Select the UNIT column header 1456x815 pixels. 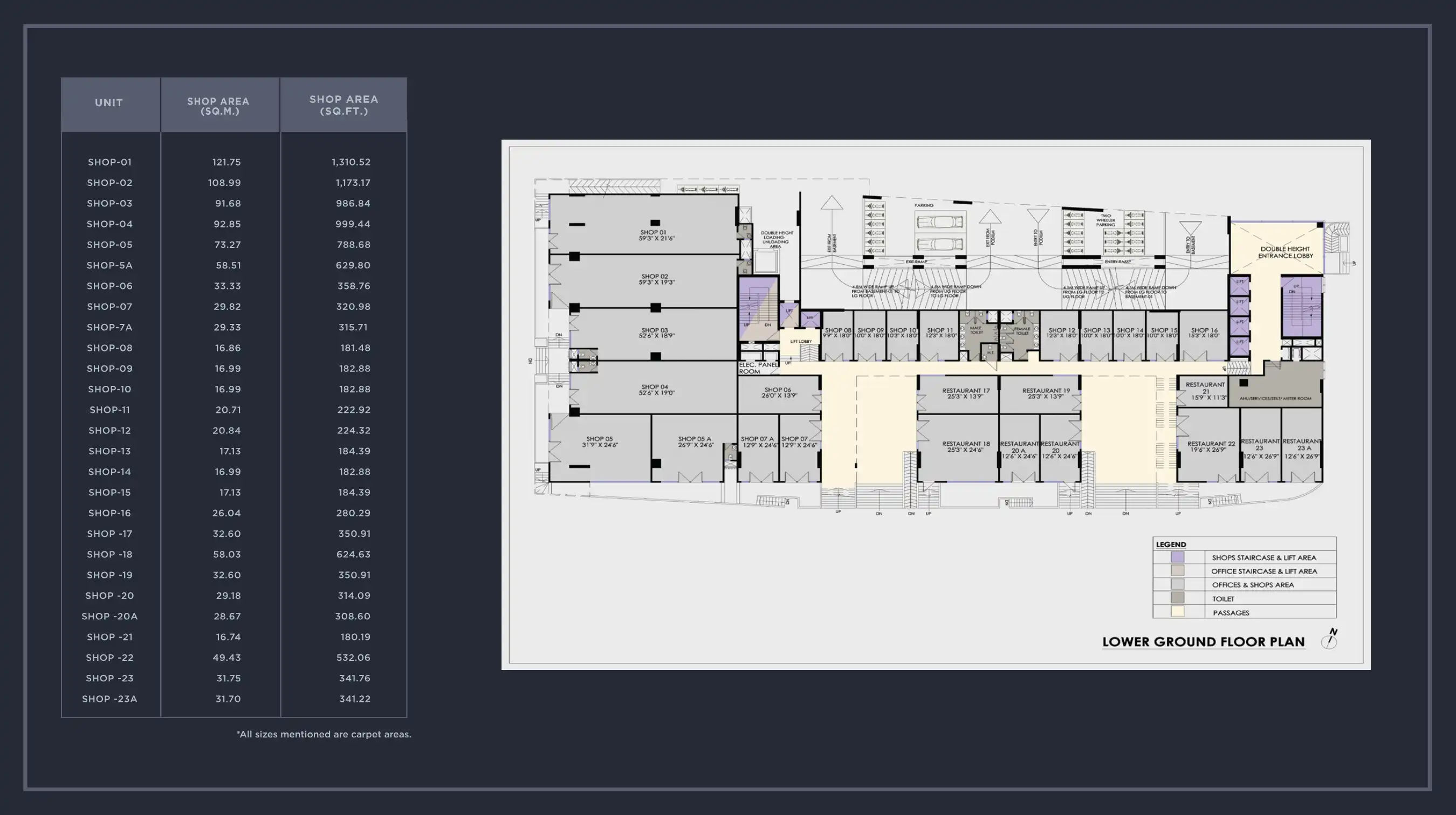[109, 103]
